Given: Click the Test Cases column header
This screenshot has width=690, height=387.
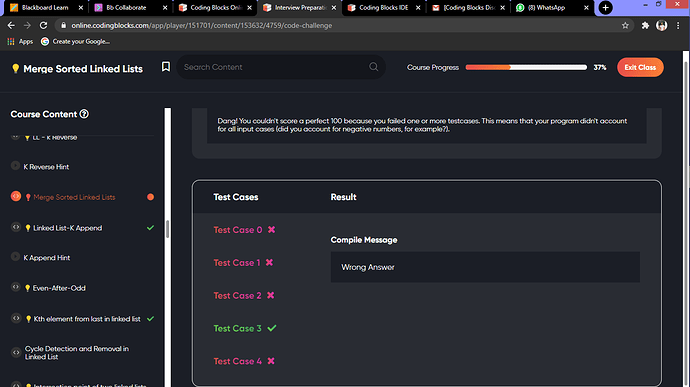Looking at the screenshot, I should [236, 197].
